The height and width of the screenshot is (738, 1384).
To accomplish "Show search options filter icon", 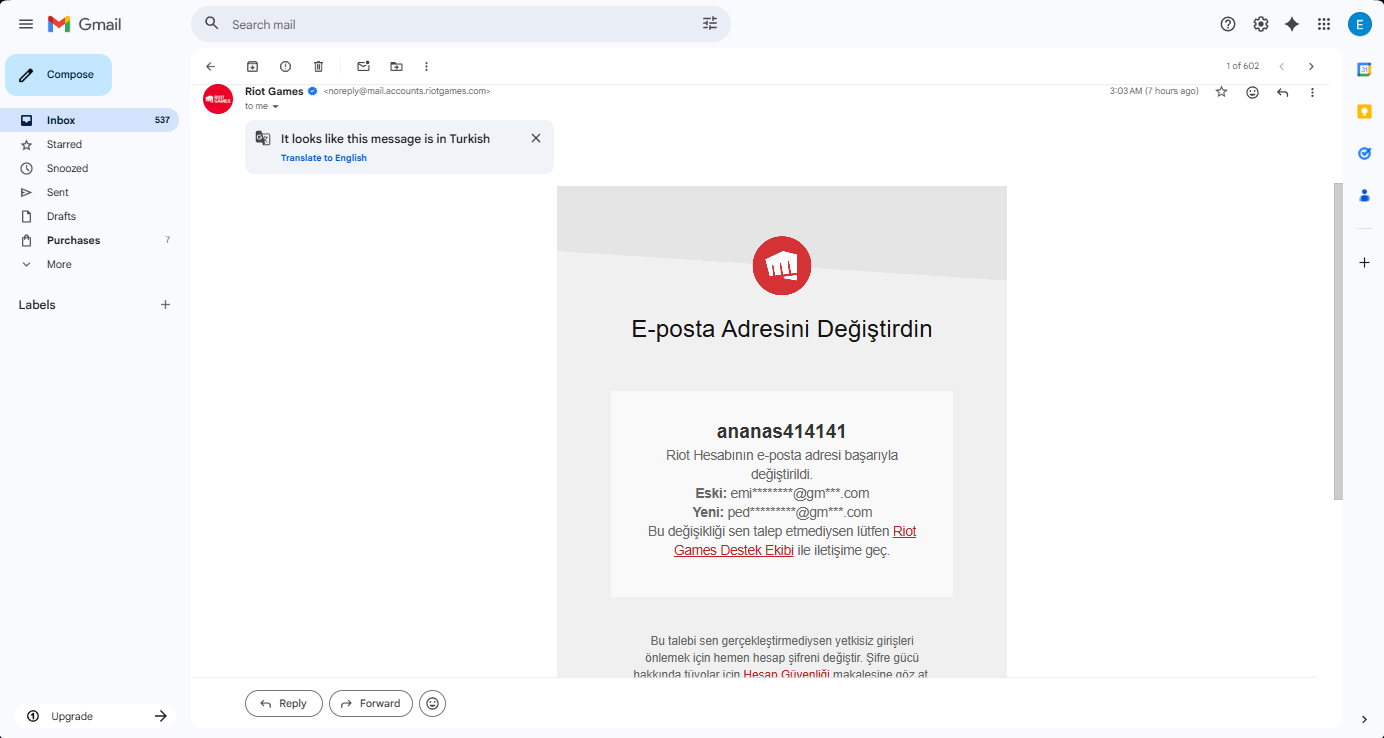I will coord(710,24).
